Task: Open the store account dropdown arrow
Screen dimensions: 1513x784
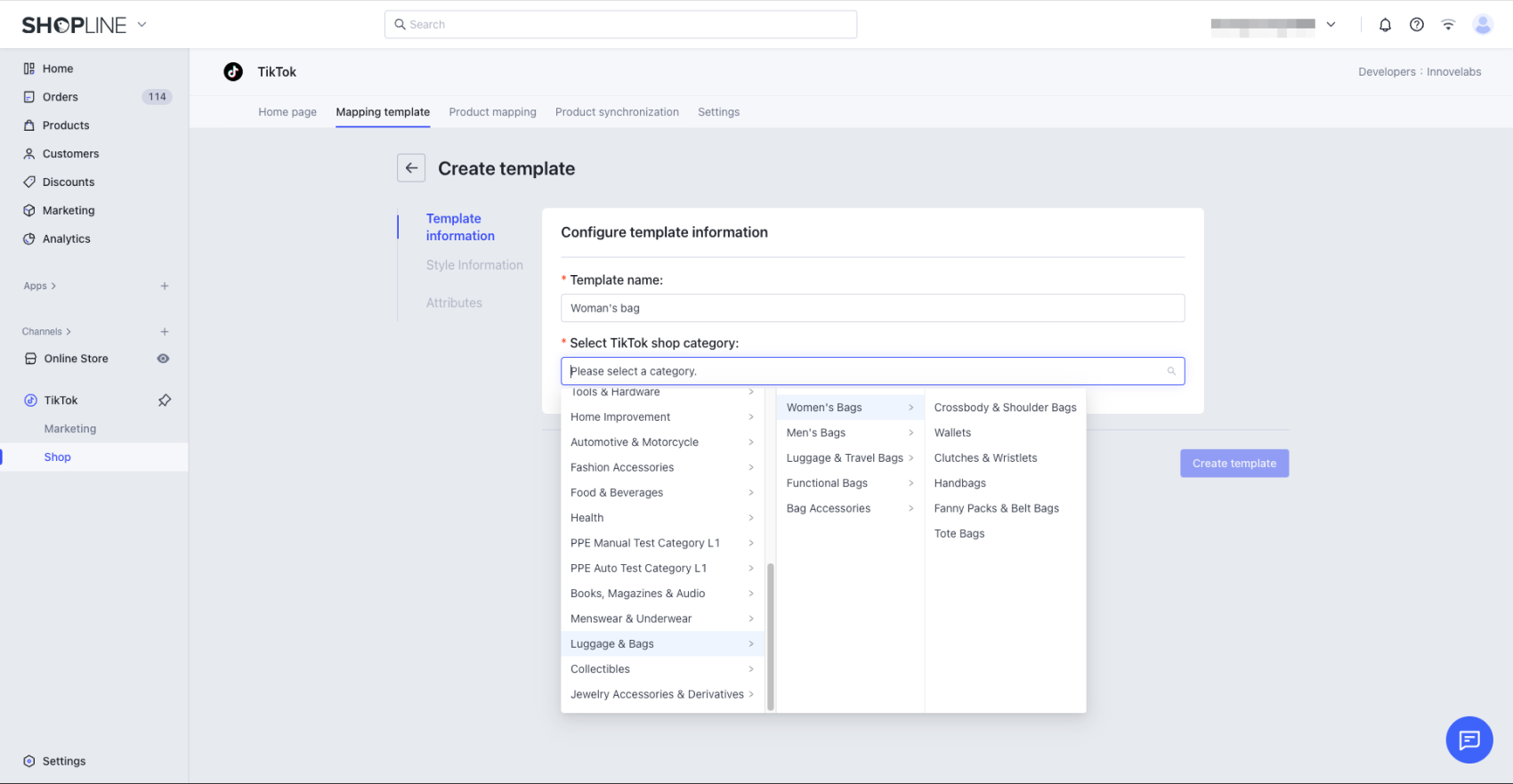Action: click(1331, 25)
